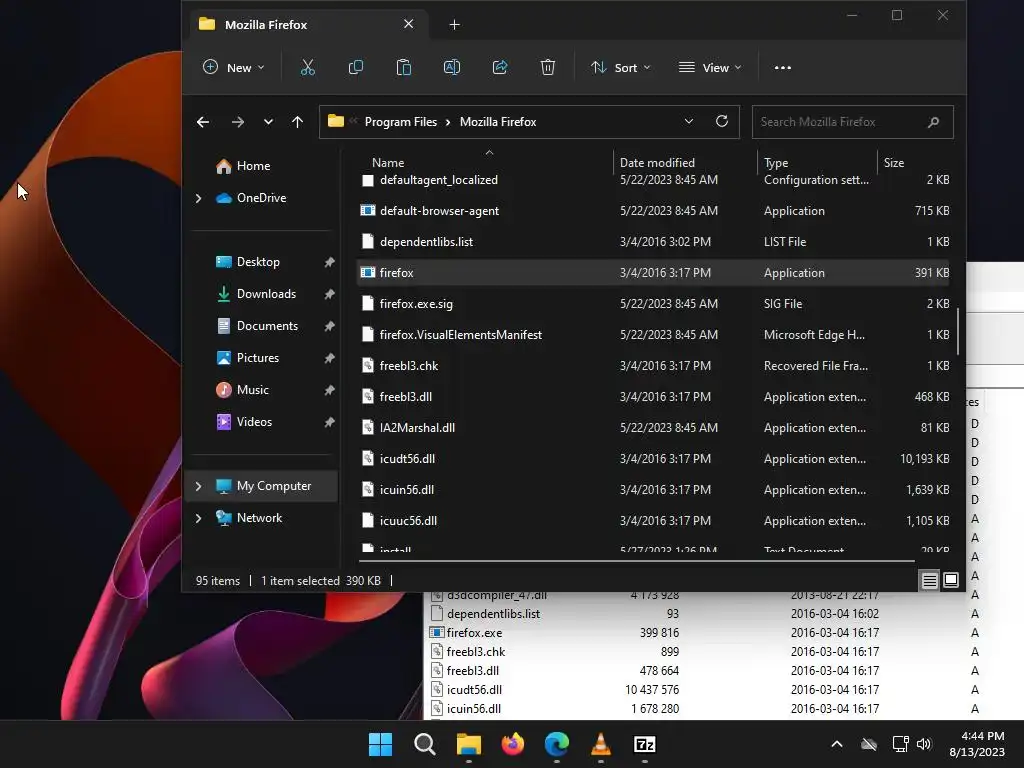Click the search magnifier in search box
The image size is (1024, 768).
933,122
